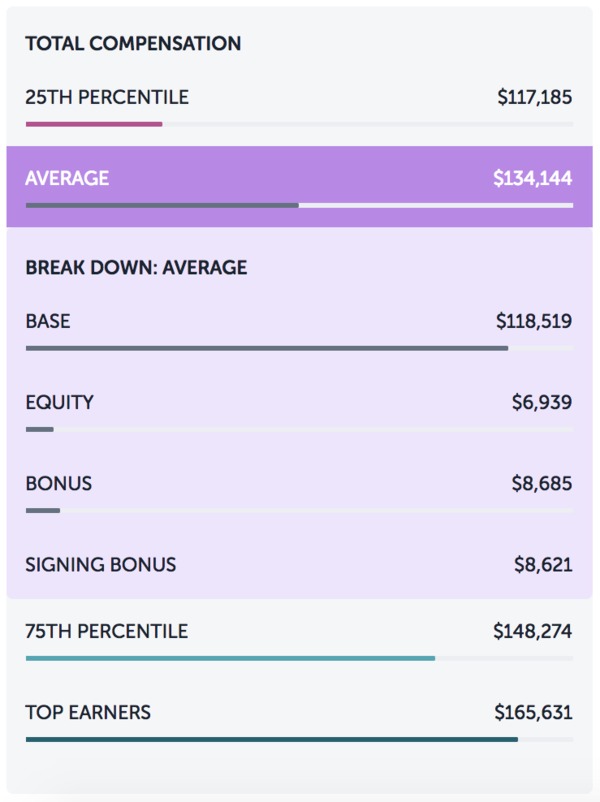Image resolution: width=600 pixels, height=802 pixels.
Task: Click the $8,621 signing bonus amount
Action: (543, 565)
